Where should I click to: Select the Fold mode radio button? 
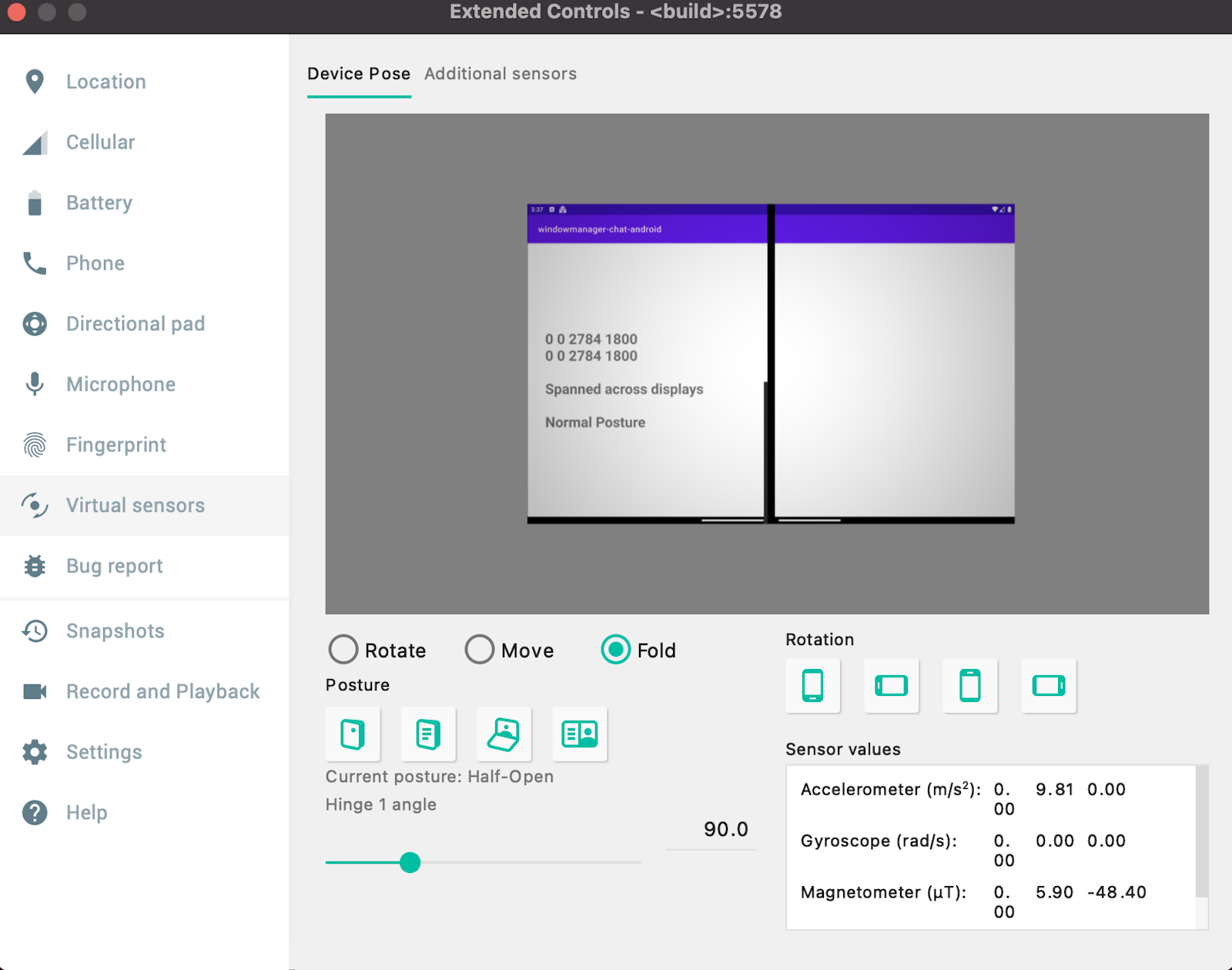[615, 650]
